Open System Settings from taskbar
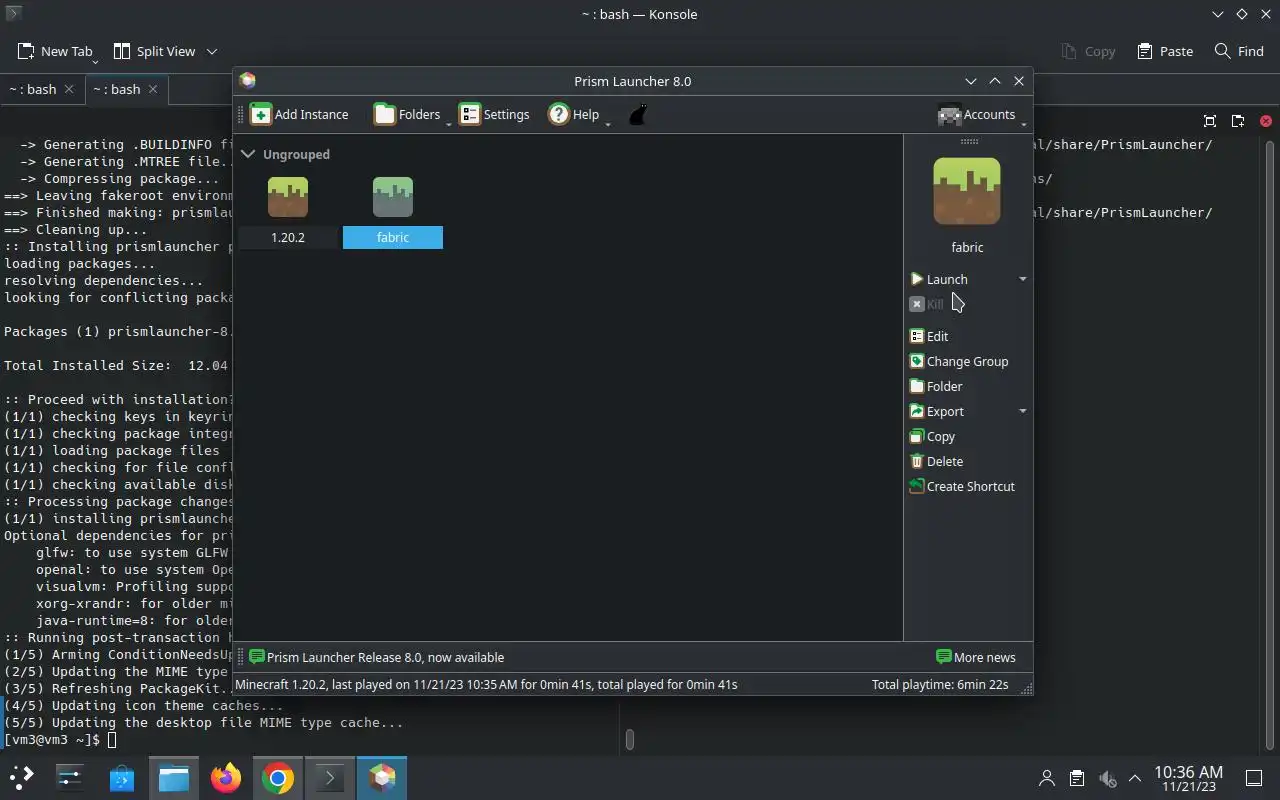The height and width of the screenshot is (800, 1280). [x=70, y=777]
